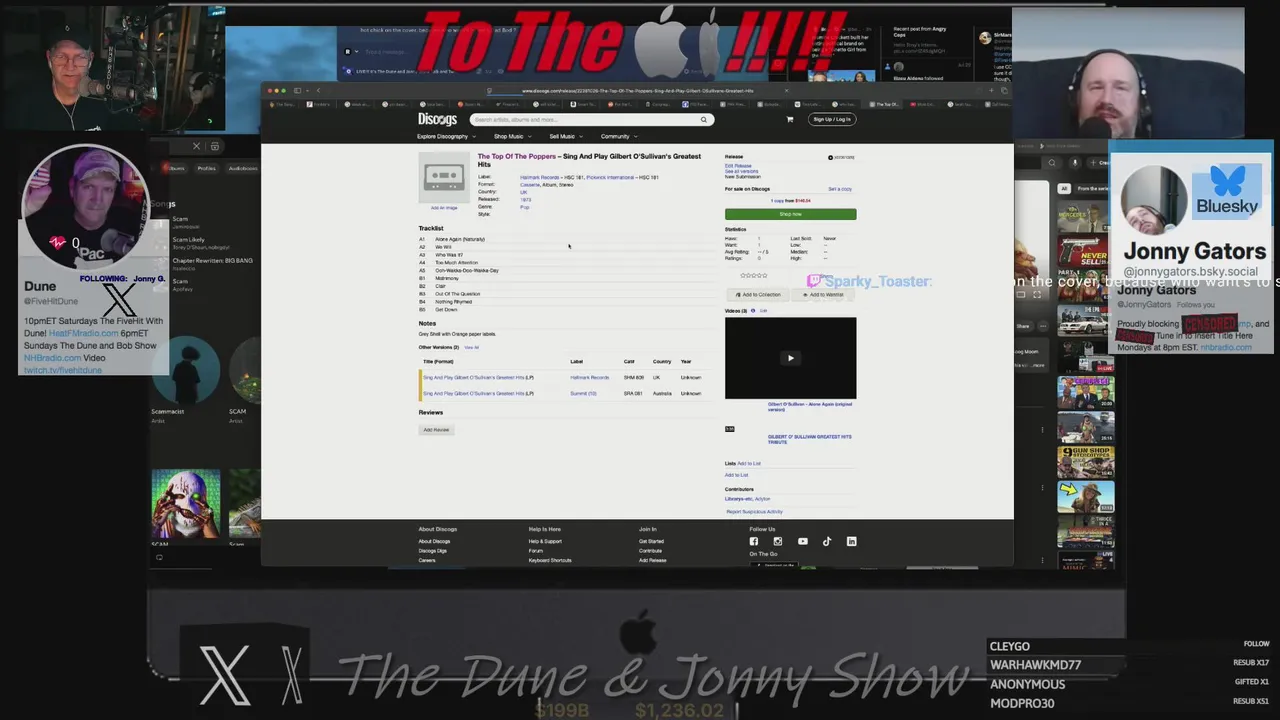Click the Sell a copy link

pyautogui.click(x=840, y=189)
